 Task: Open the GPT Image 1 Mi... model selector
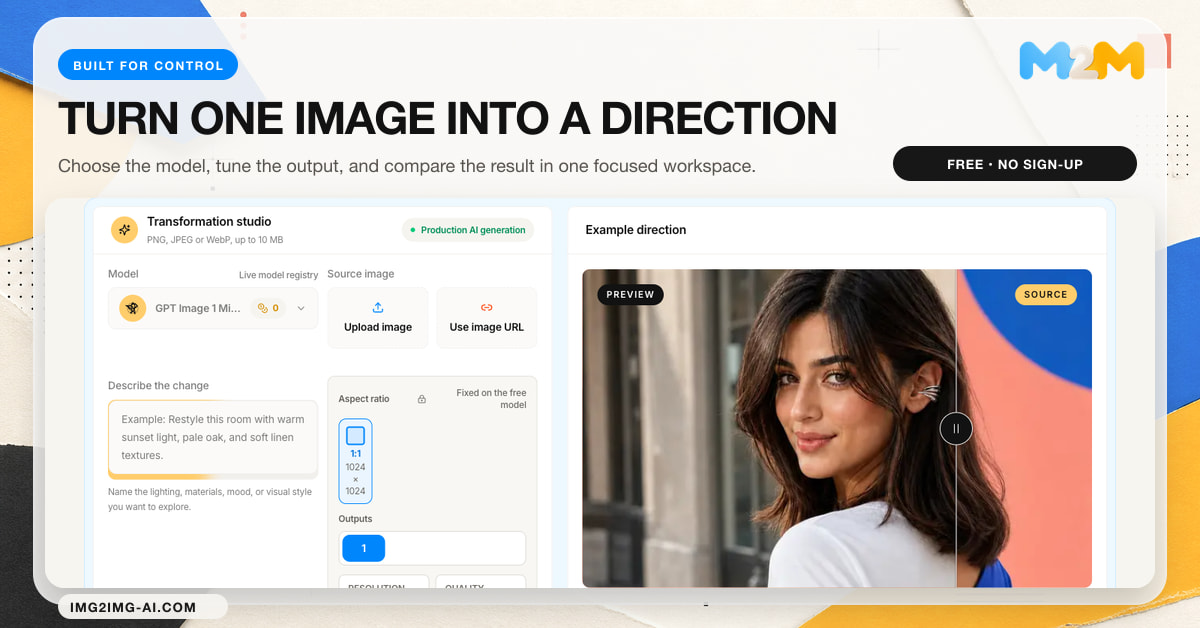coord(213,308)
